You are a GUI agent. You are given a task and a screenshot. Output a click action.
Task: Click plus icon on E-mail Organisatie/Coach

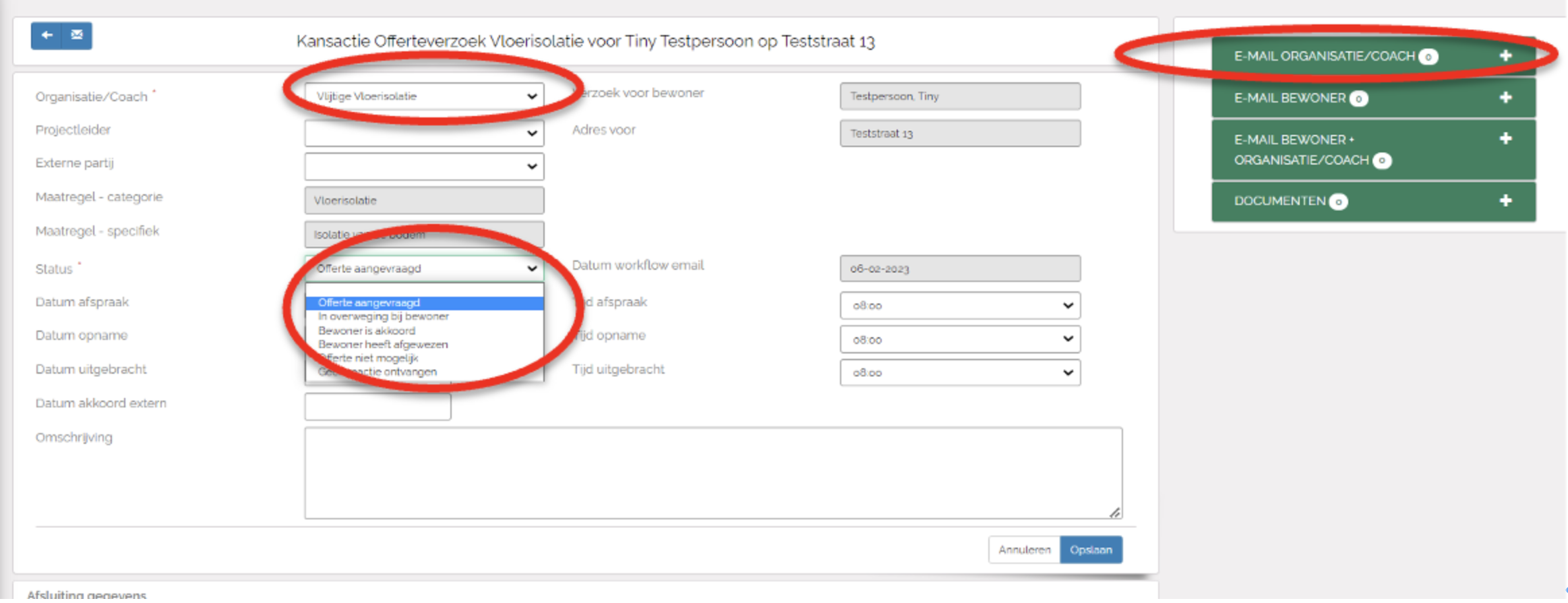tap(1505, 56)
